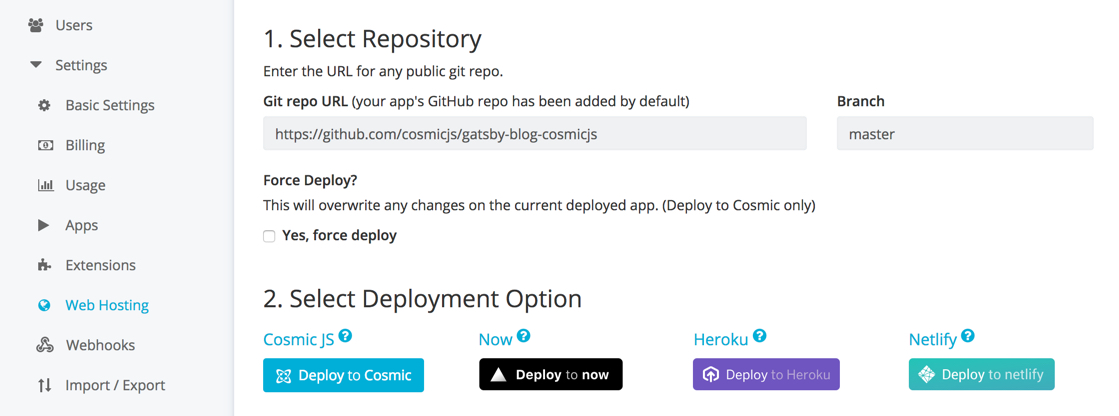The width and height of the screenshot is (1119, 416).
Task: Open Webhooks settings
Action: [x=101, y=345]
